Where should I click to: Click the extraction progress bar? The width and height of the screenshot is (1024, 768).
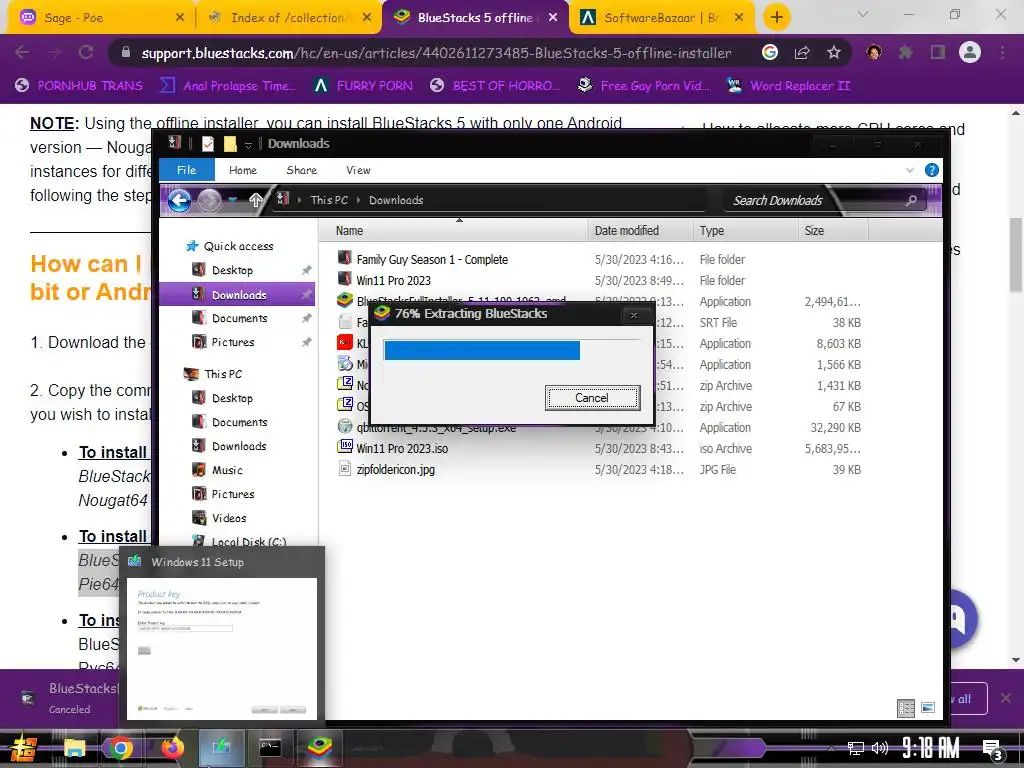[x=512, y=350]
